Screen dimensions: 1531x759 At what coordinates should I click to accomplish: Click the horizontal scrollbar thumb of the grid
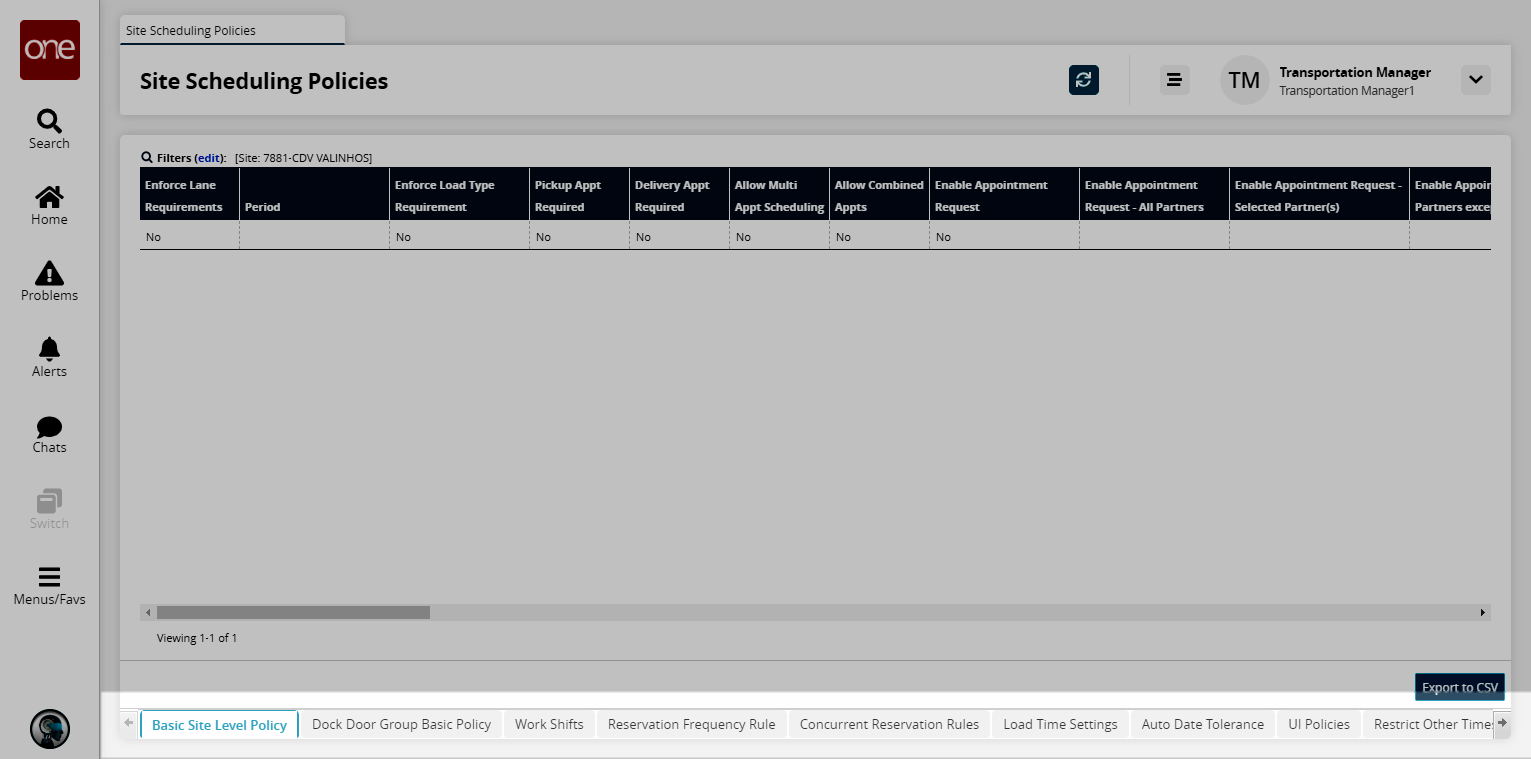pyautogui.click(x=293, y=612)
